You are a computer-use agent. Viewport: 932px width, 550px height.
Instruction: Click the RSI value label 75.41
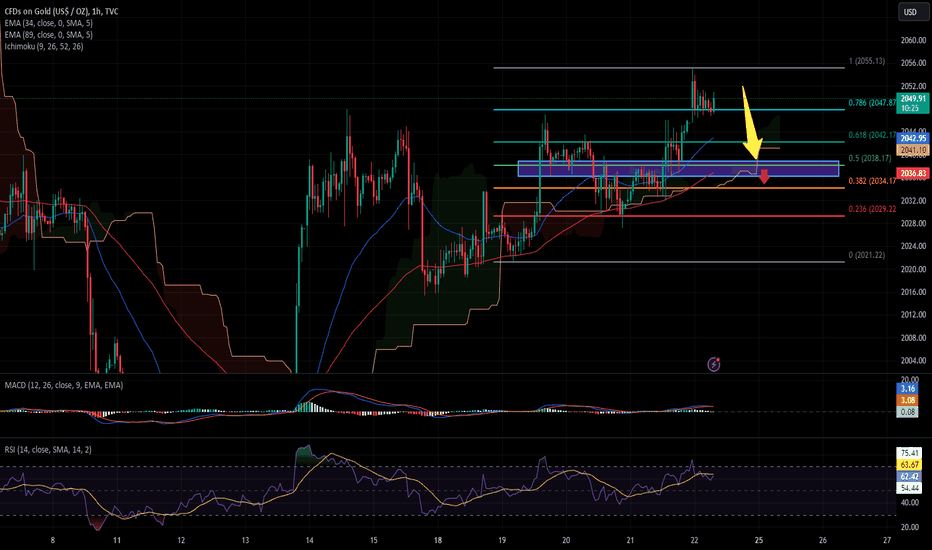pyautogui.click(x=909, y=453)
